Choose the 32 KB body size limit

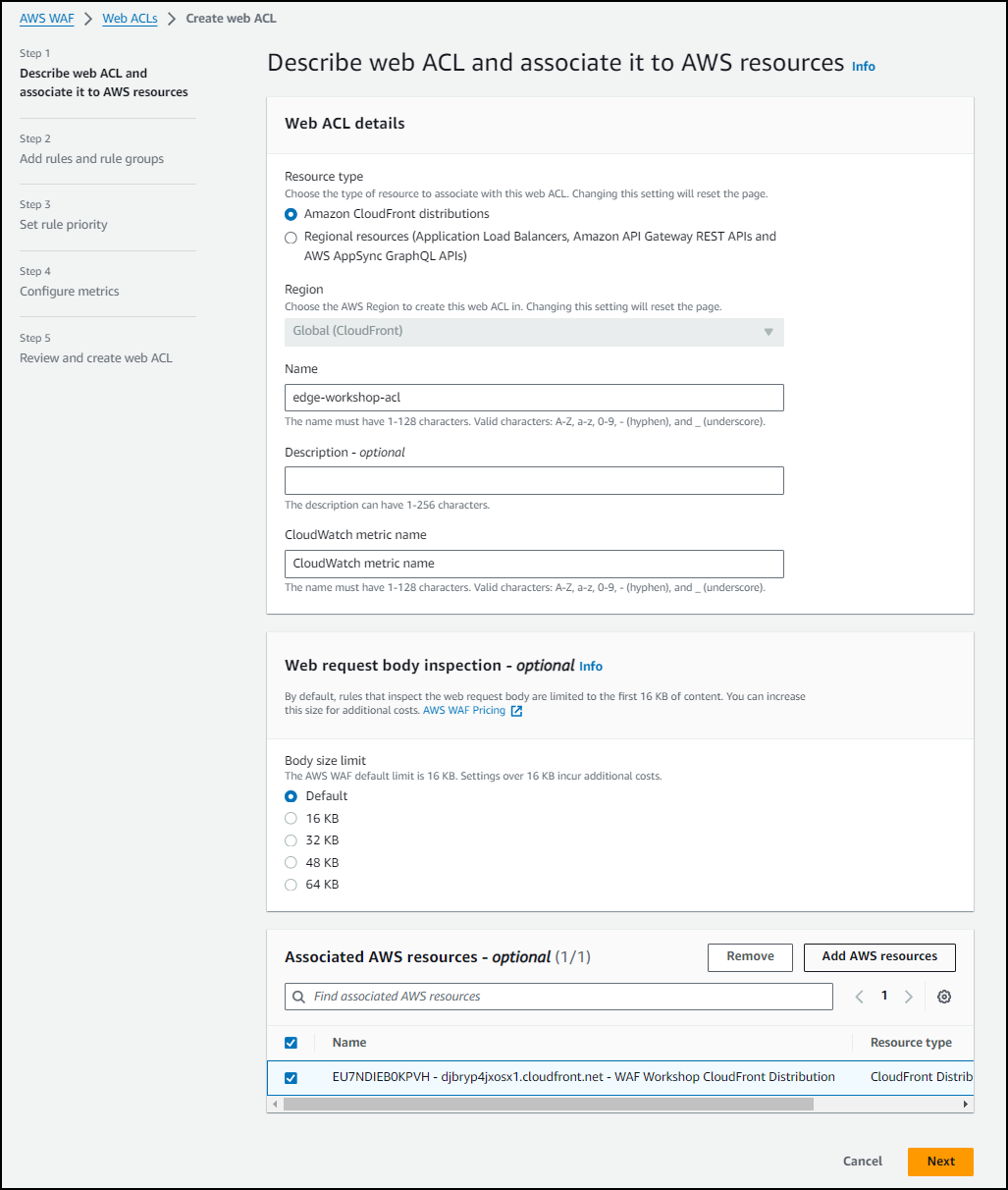click(291, 840)
